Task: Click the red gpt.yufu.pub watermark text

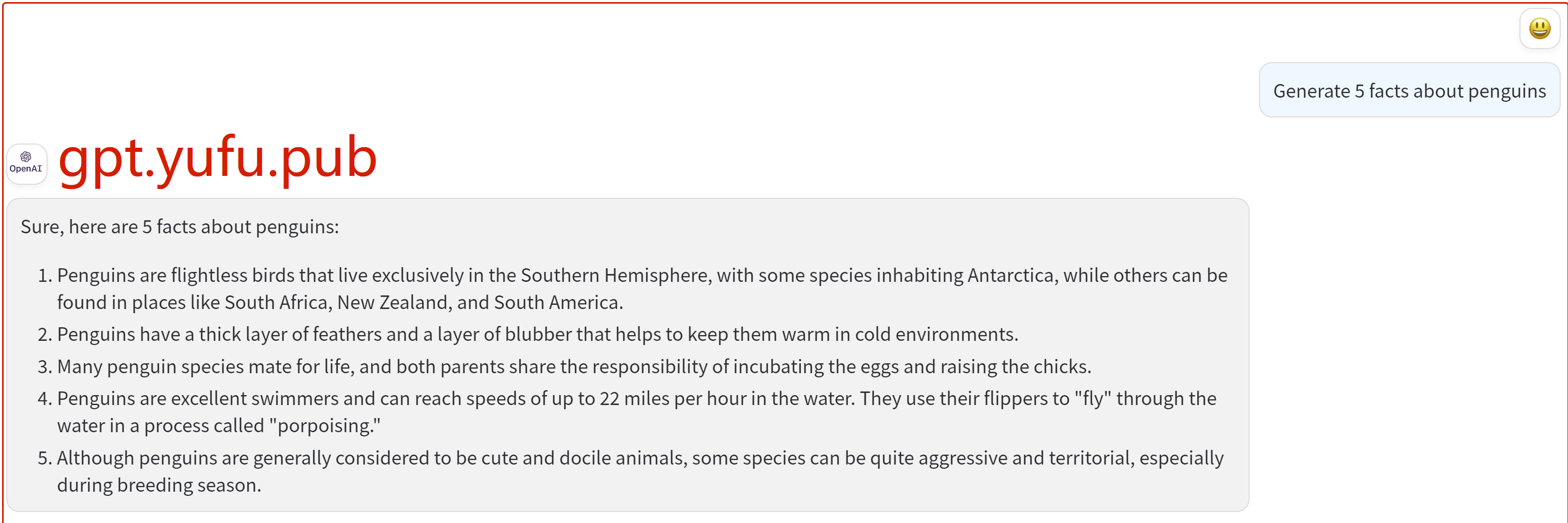Action: coord(217,158)
